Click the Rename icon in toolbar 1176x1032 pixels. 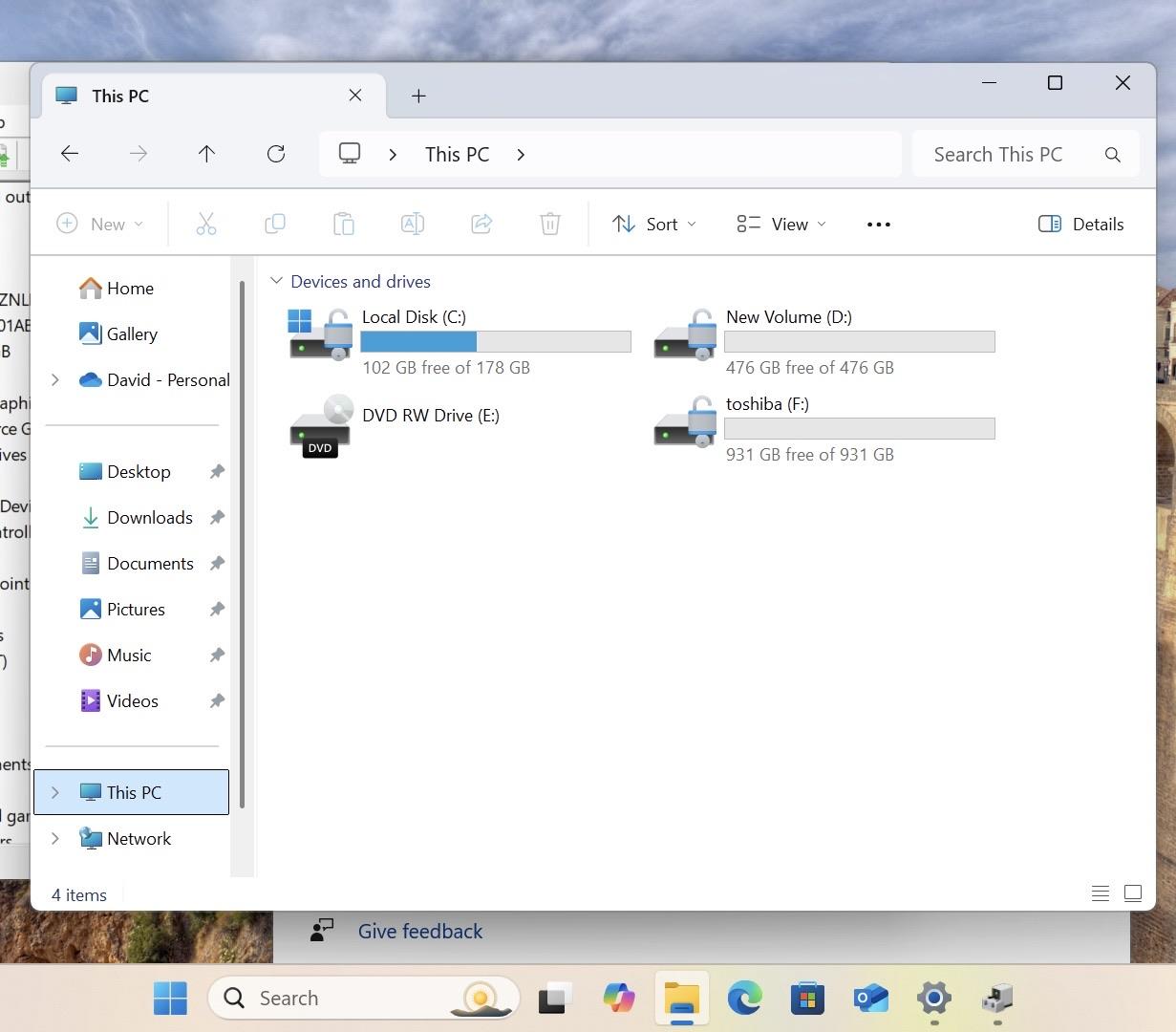(413, 224)
